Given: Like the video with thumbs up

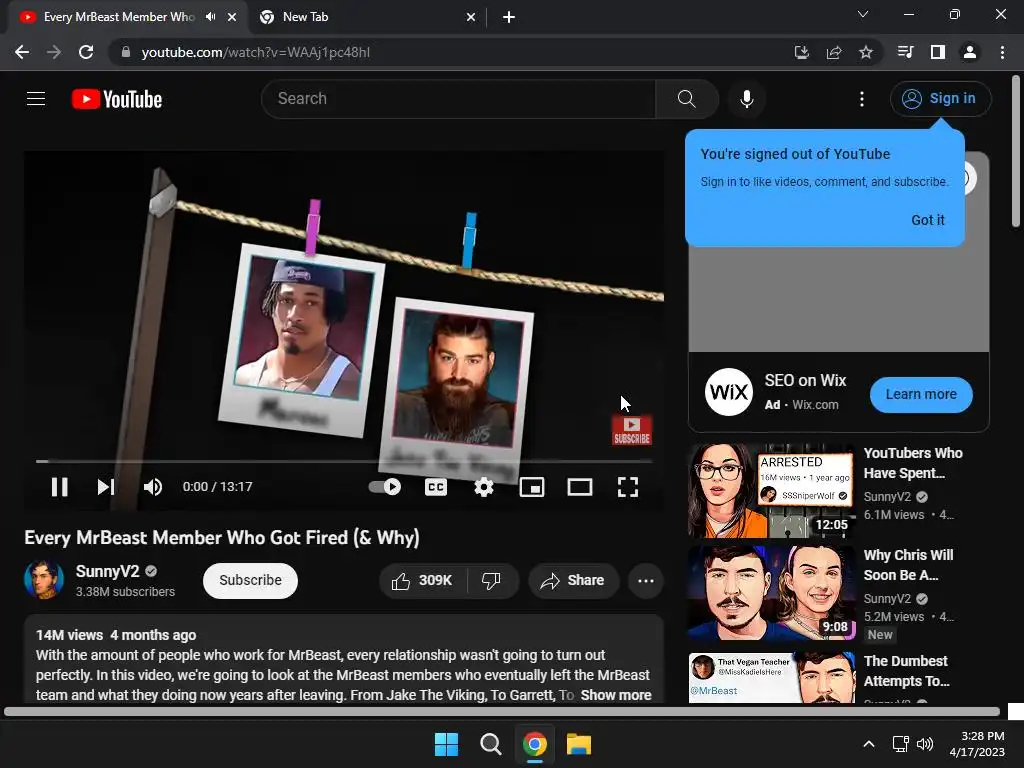Looking at the screenshot, I should pyautogui.click(x=422, y=581).
